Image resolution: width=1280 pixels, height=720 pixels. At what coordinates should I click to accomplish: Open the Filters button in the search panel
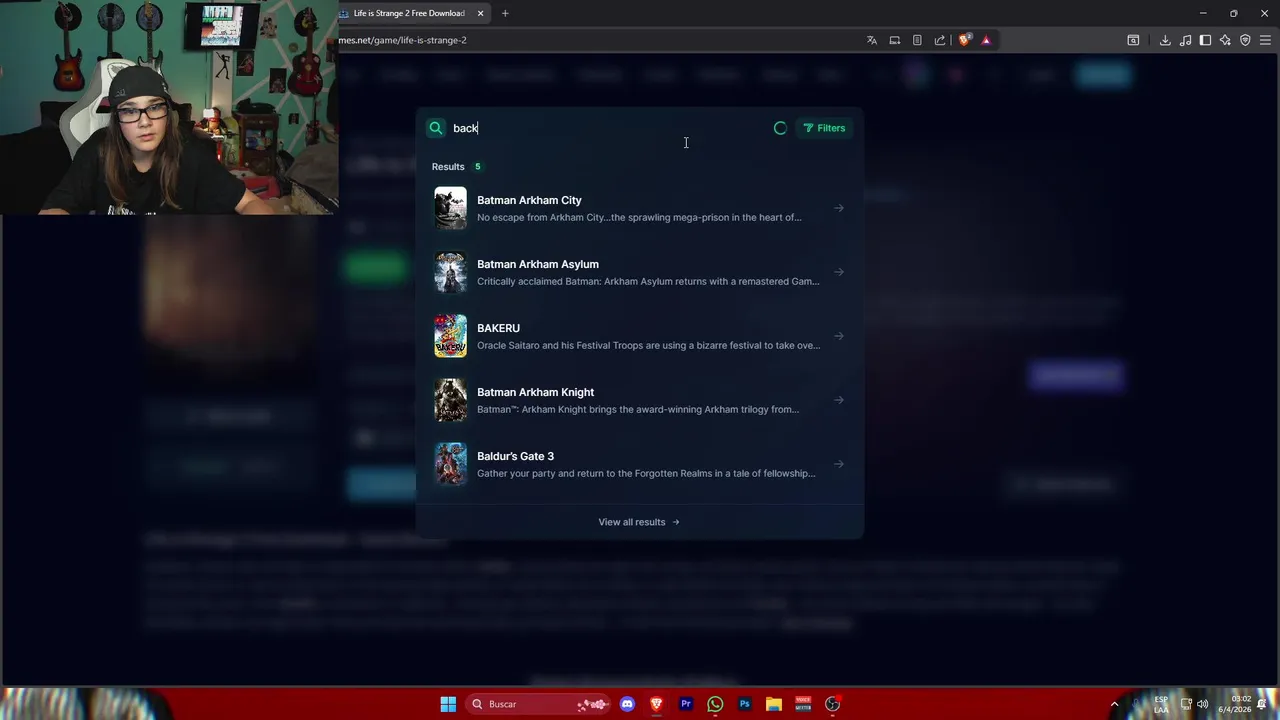click(825, 128)
